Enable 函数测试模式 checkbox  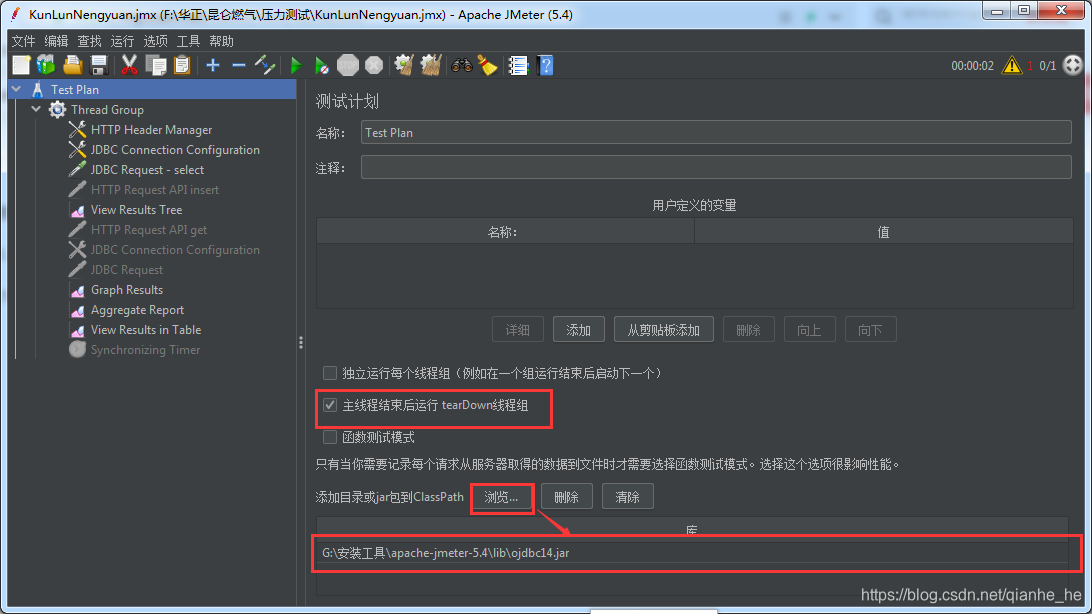tap(330, 436)
